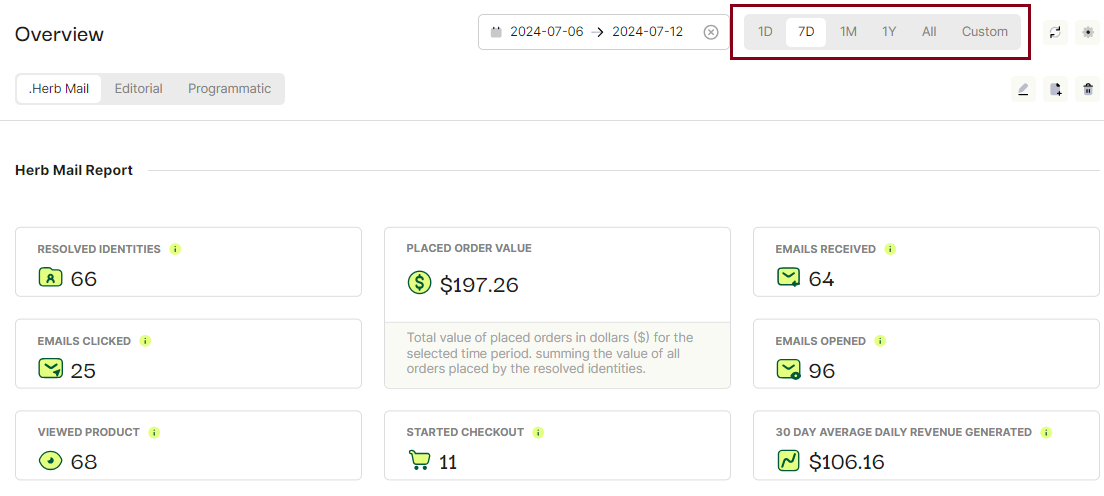Click info icon next to Viewed Product
The height and width of the screenshot is (496, 1104).
coord(154,432)
